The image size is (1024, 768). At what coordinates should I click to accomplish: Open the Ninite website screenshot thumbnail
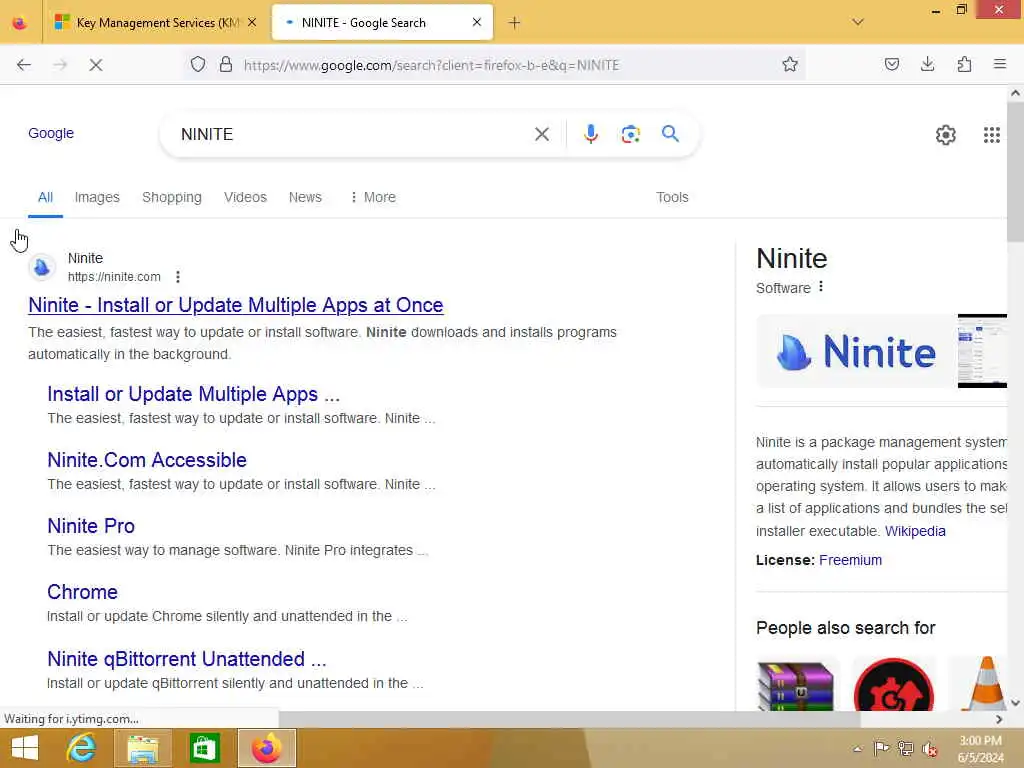tap(982, 351)
